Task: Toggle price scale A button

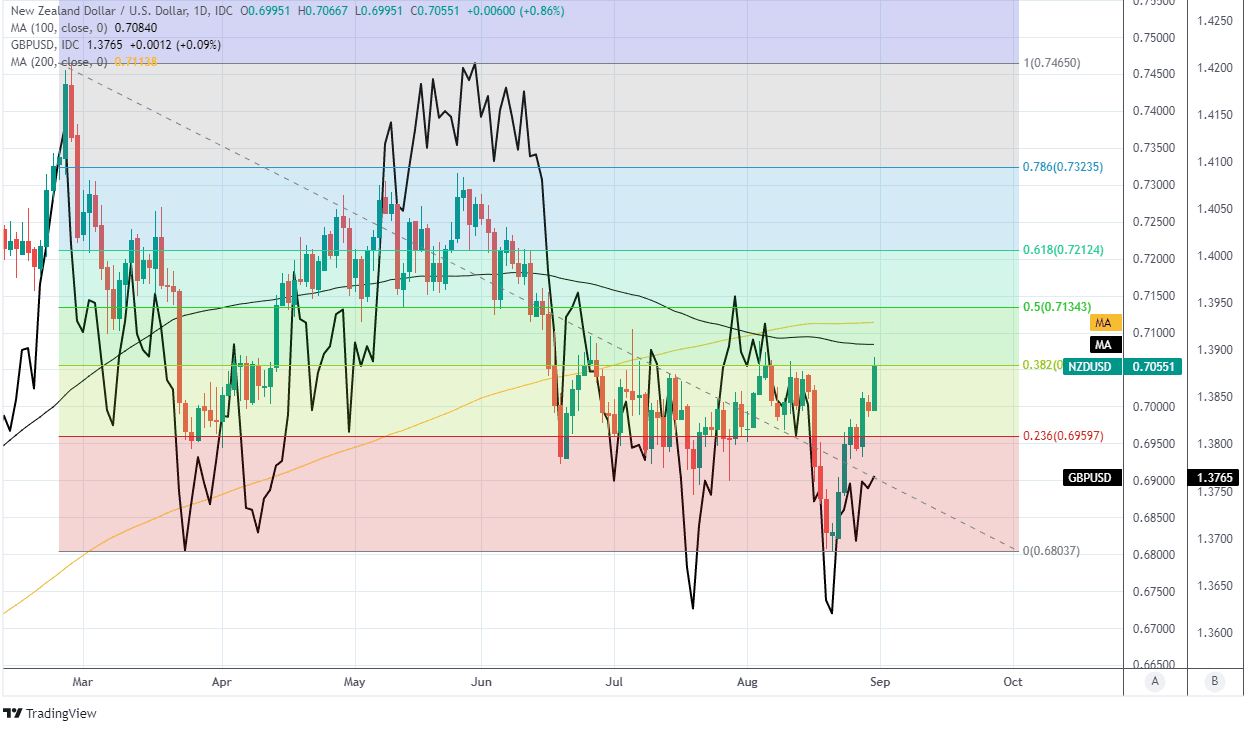Action: [1155, 681]
